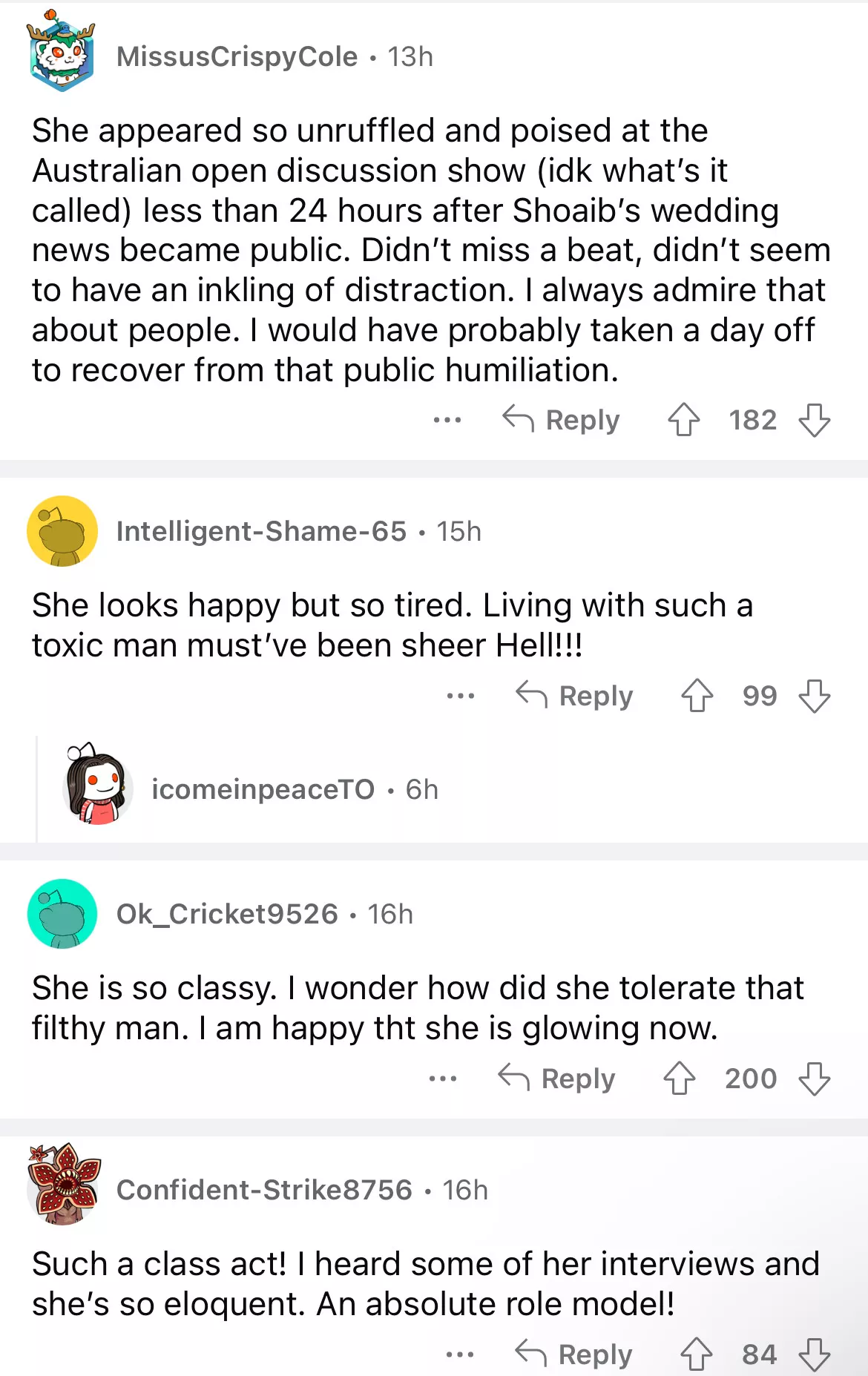
Task: Open more options on Confident-Strike8756's comment
Action: (x=460, y=1354)
